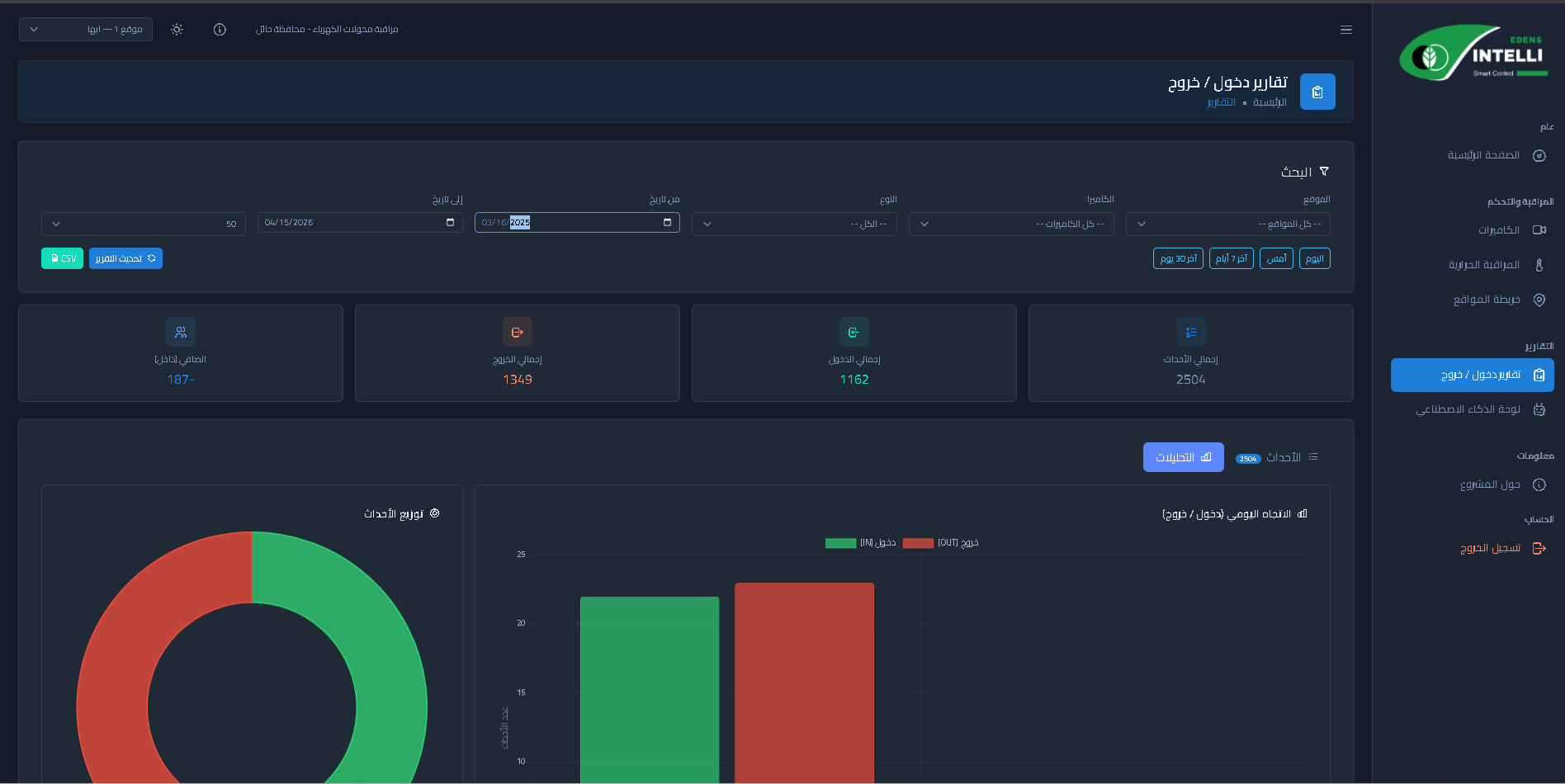Open the calendar picker in the من تاريخ field
The height and width of the screenshot is (784, 1565).
click(x=667, y=223)
